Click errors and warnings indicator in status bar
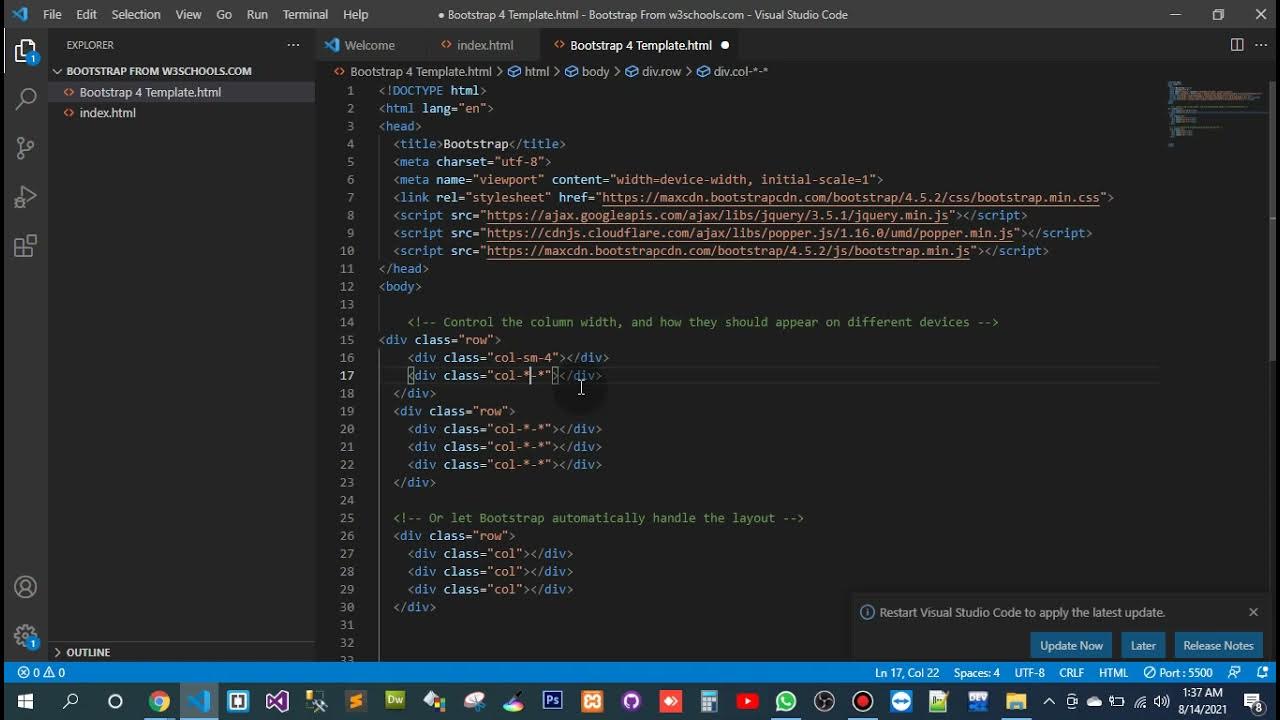 point(41,673)
